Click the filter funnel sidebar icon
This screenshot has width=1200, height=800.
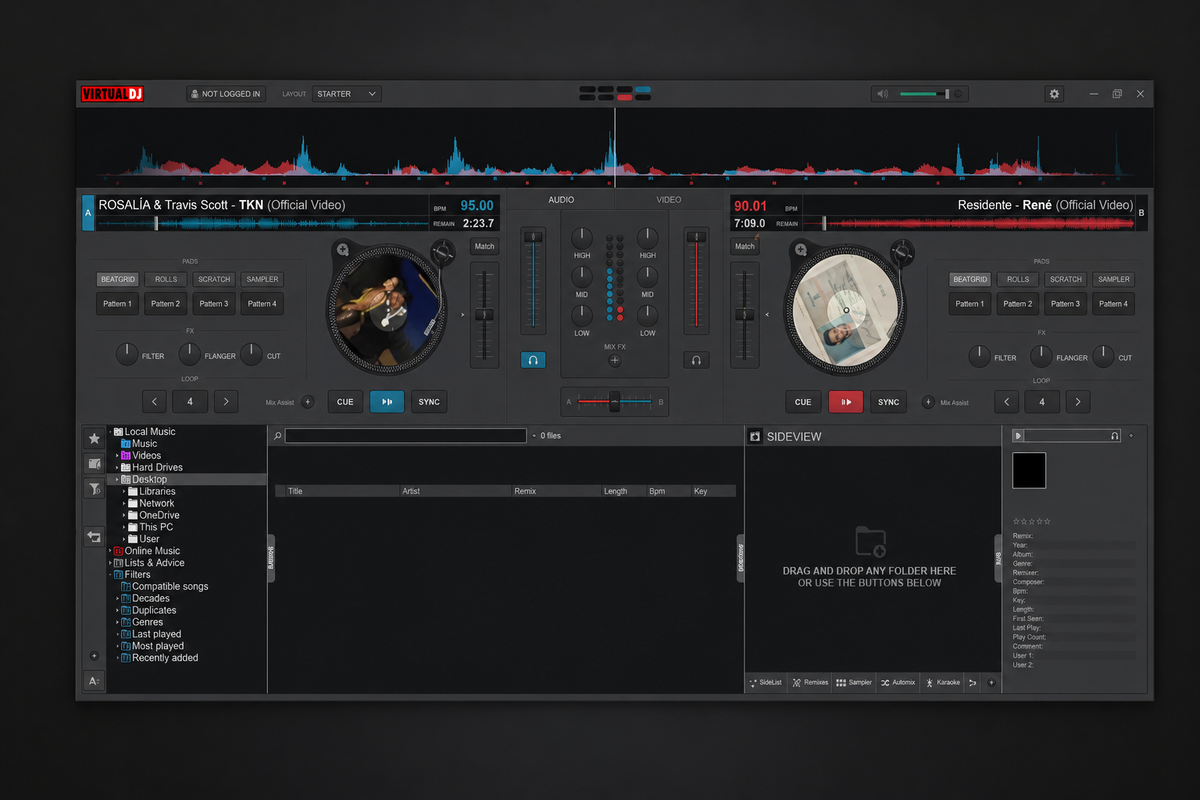[x=94, y=489]
